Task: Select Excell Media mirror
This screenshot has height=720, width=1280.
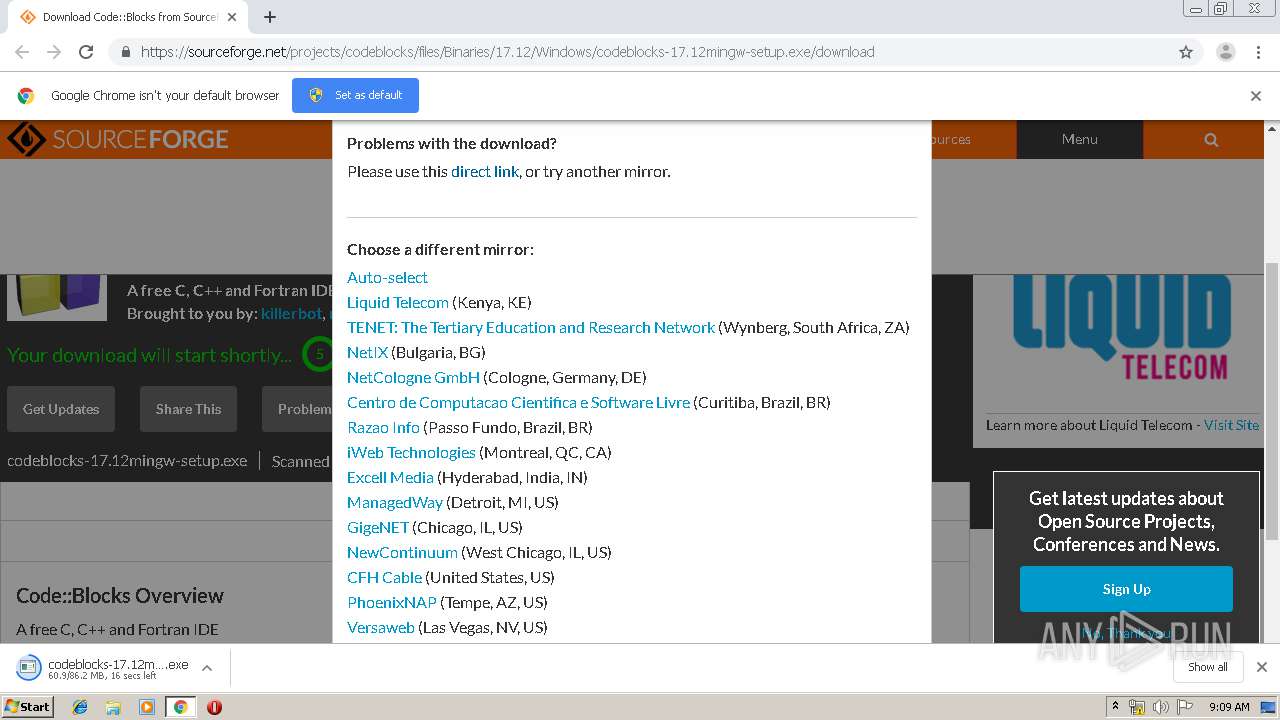Action: tap(390, 477)
